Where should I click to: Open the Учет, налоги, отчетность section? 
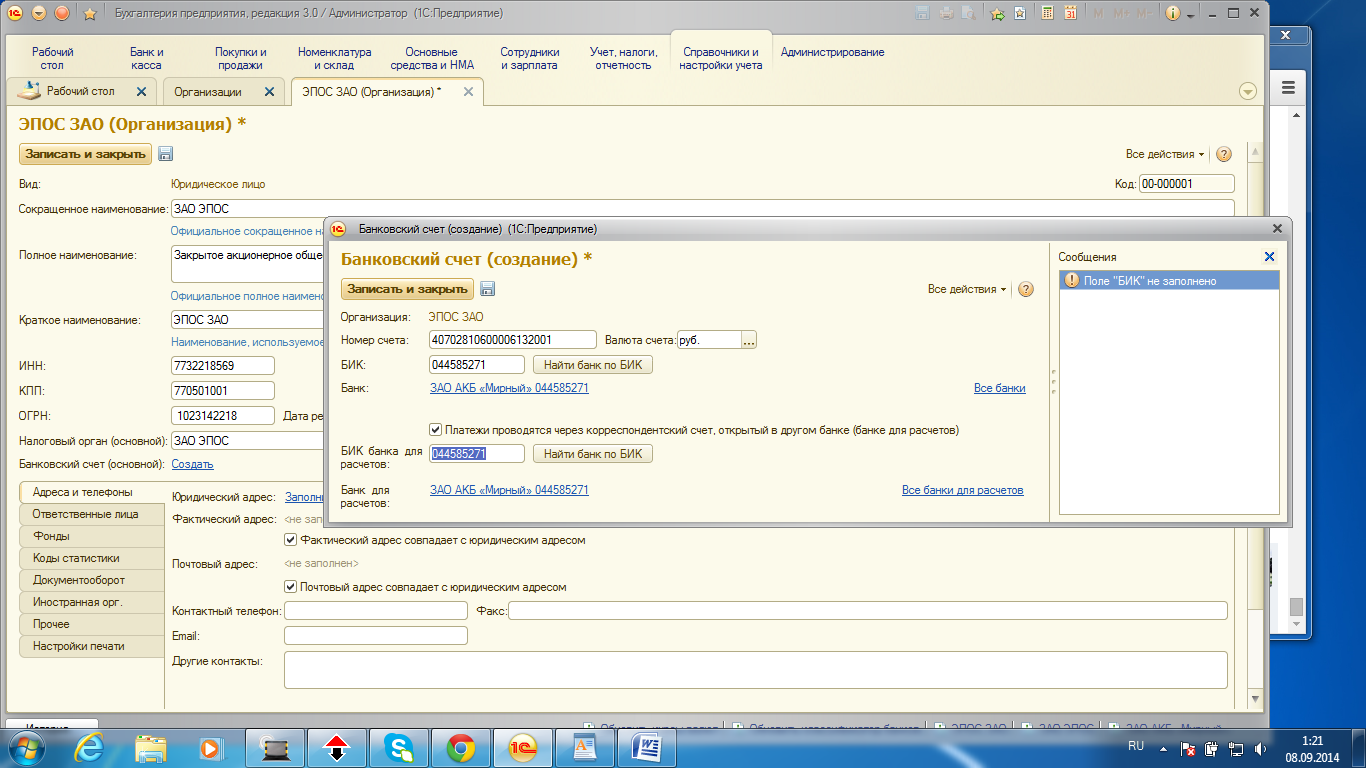(623, 58)
